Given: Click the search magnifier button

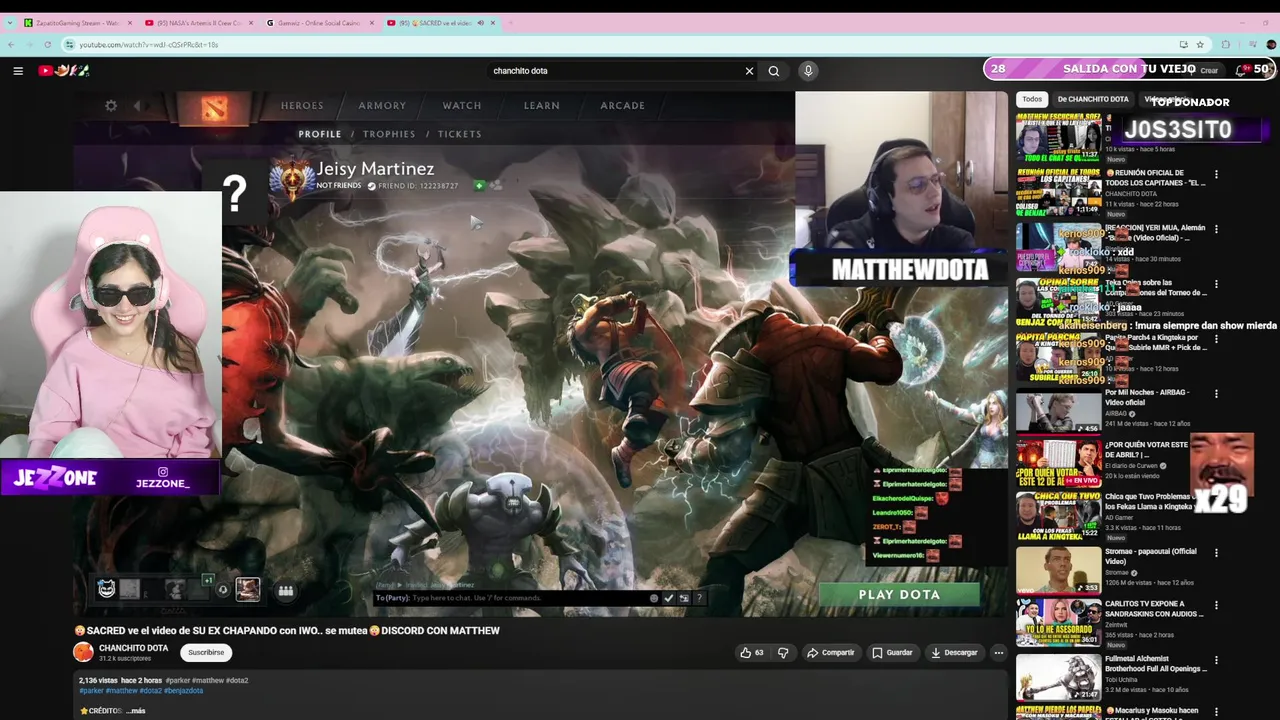Looking at the screenshot, I should coord(773,71).
